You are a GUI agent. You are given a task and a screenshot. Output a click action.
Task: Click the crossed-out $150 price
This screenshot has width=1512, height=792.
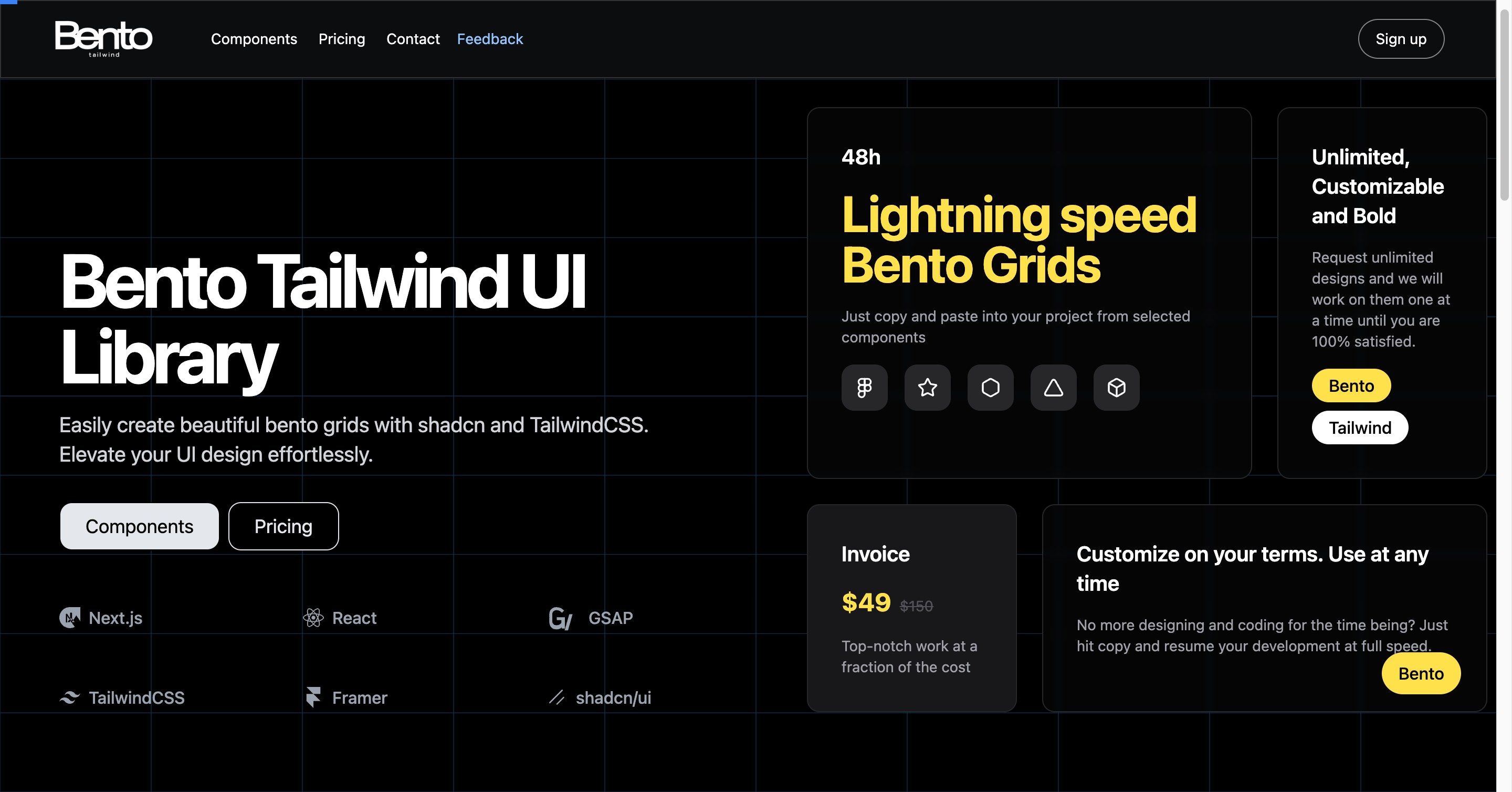(x=916, y=606)
